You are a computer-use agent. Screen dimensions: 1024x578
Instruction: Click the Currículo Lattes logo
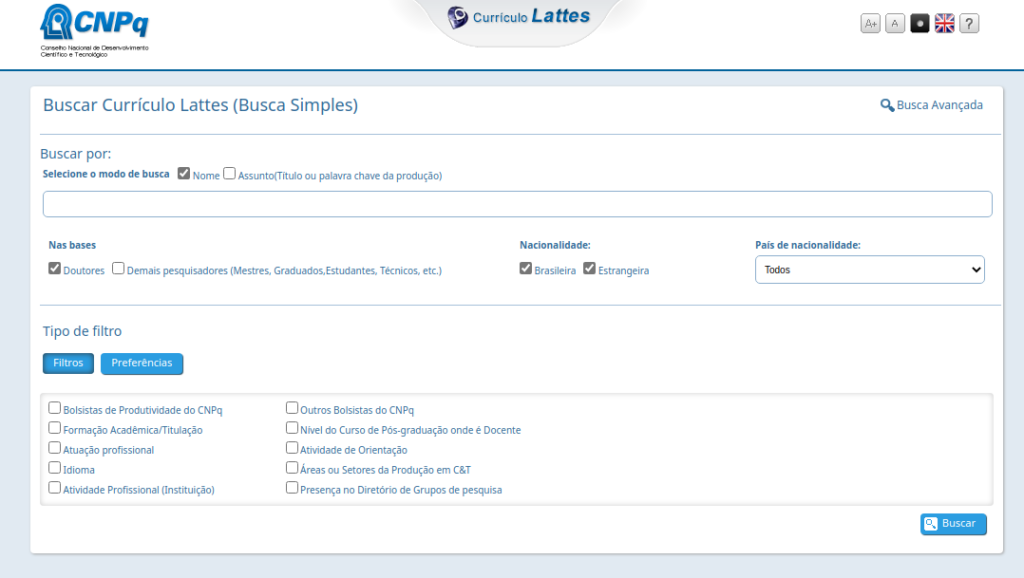(519, 17)
